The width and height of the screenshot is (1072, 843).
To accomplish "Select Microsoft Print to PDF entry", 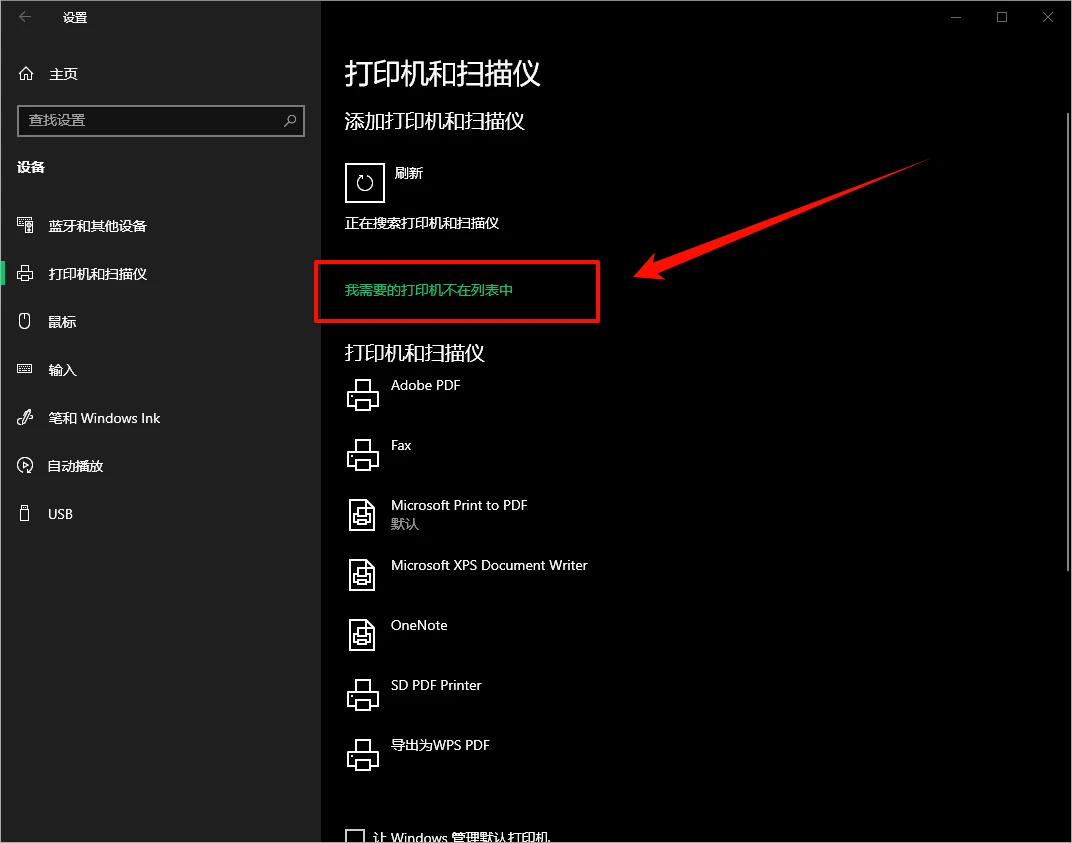I will (x=459, y=505).
